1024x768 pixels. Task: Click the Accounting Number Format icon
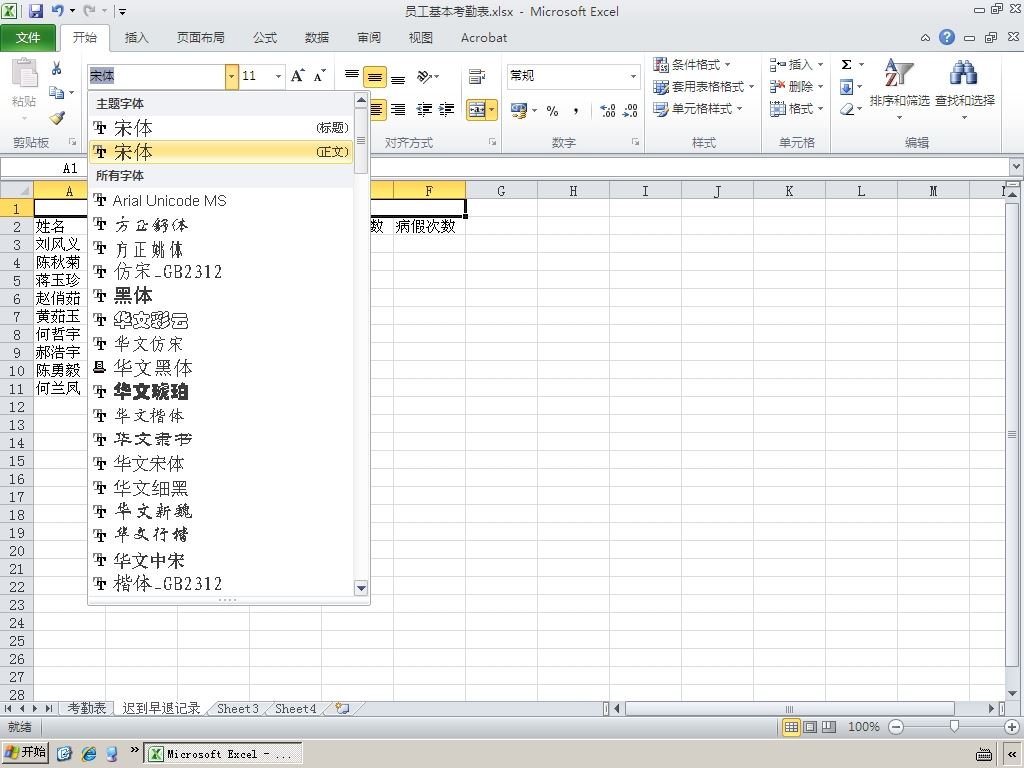coord(519,111)
